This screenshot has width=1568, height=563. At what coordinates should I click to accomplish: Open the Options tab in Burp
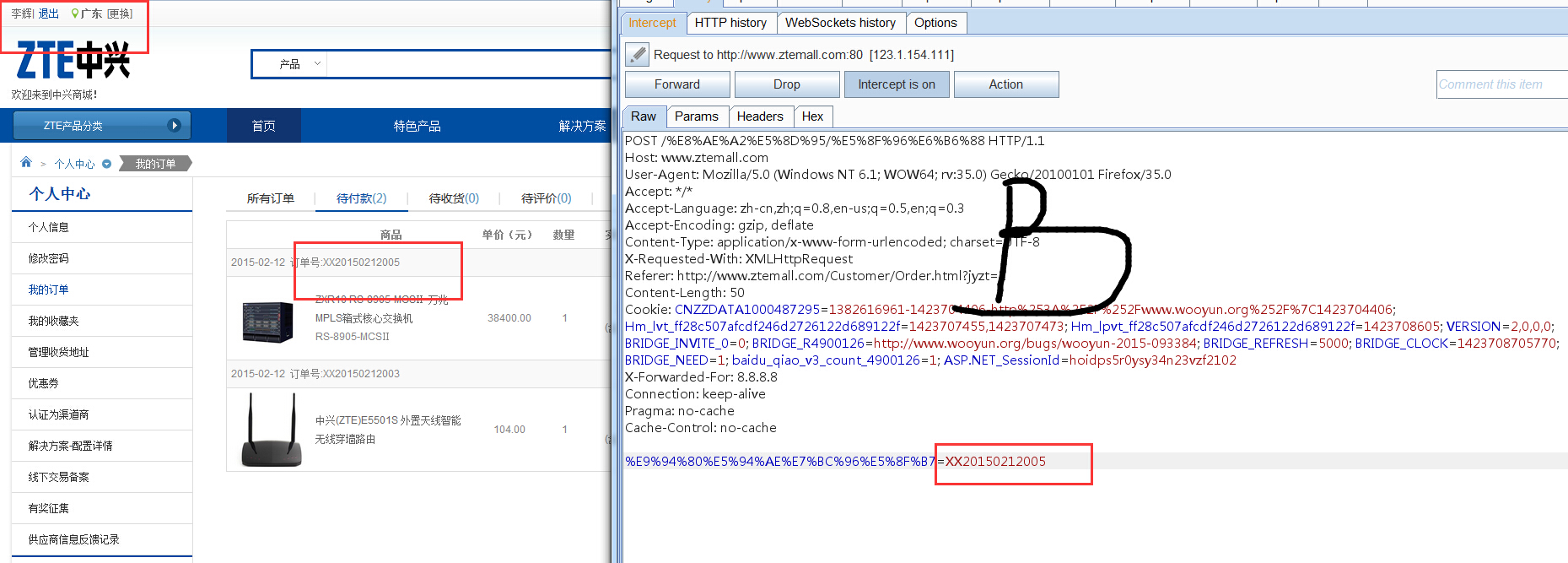935,23
